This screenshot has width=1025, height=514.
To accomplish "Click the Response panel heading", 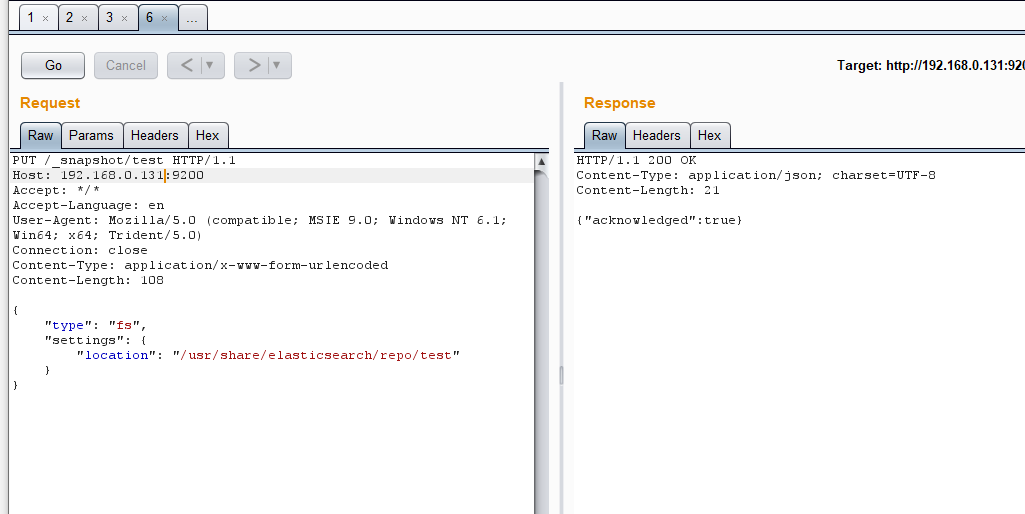I will [x=619, y=103].
